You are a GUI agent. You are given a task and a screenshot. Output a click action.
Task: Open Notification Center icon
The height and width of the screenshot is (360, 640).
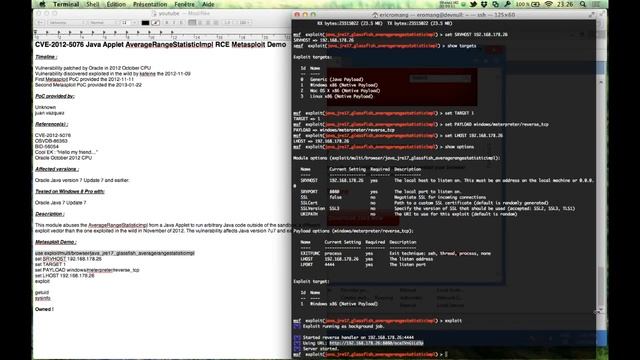tap(596, 4)
